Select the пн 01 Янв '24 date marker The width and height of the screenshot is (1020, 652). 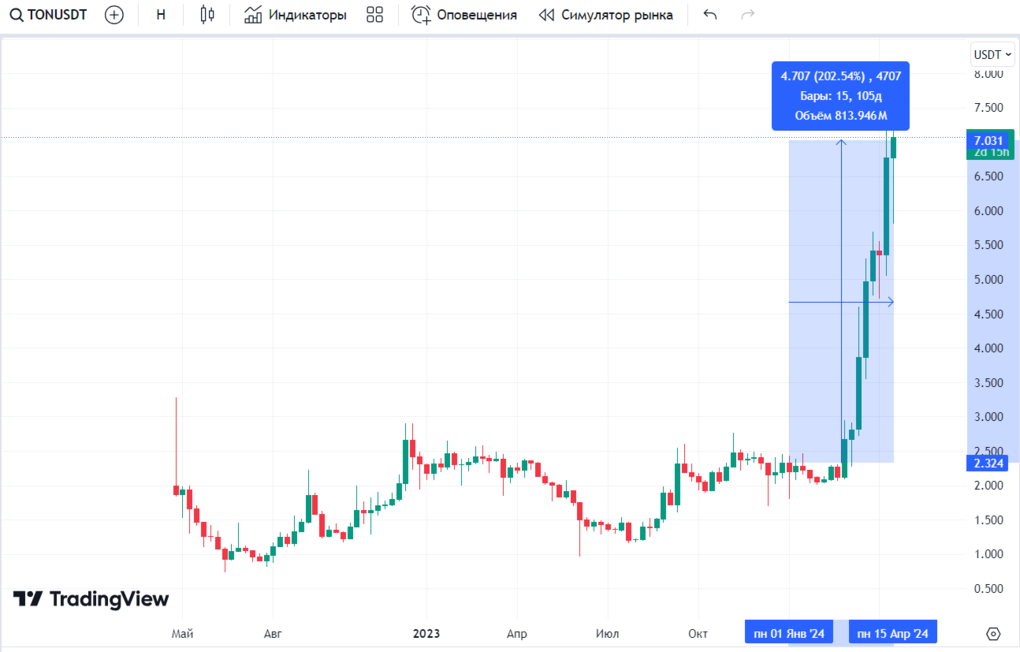point(790,634)
